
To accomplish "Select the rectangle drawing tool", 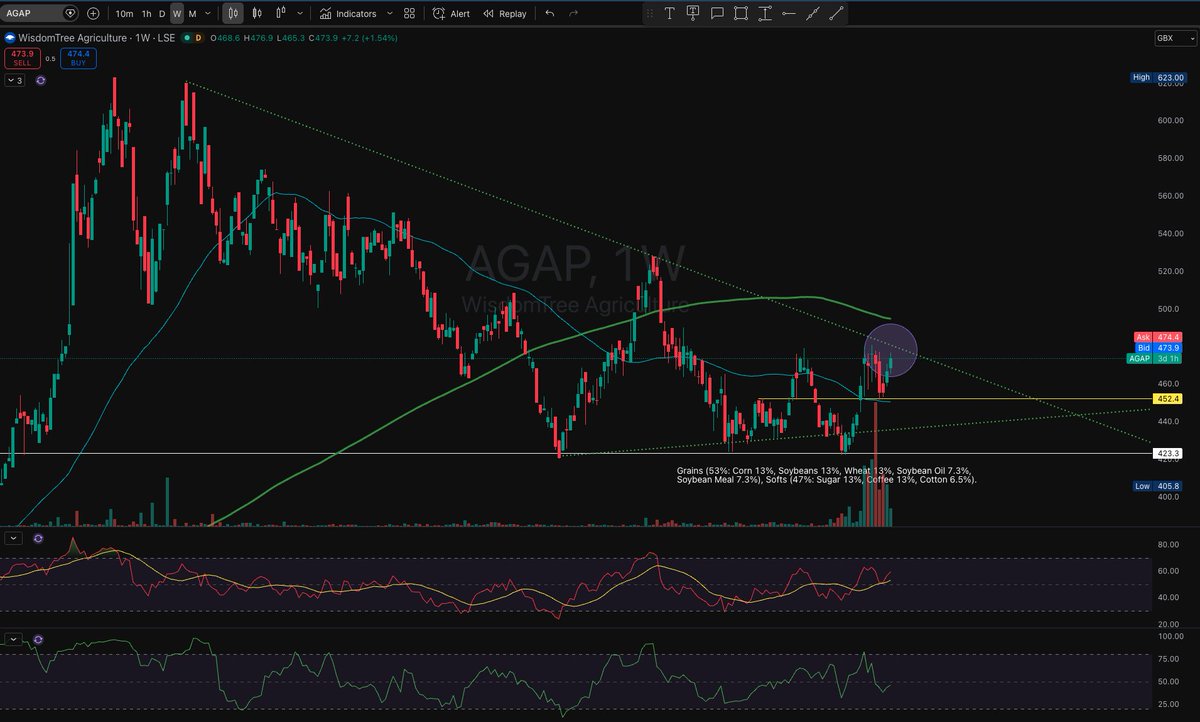I will [x=741, y=14].
